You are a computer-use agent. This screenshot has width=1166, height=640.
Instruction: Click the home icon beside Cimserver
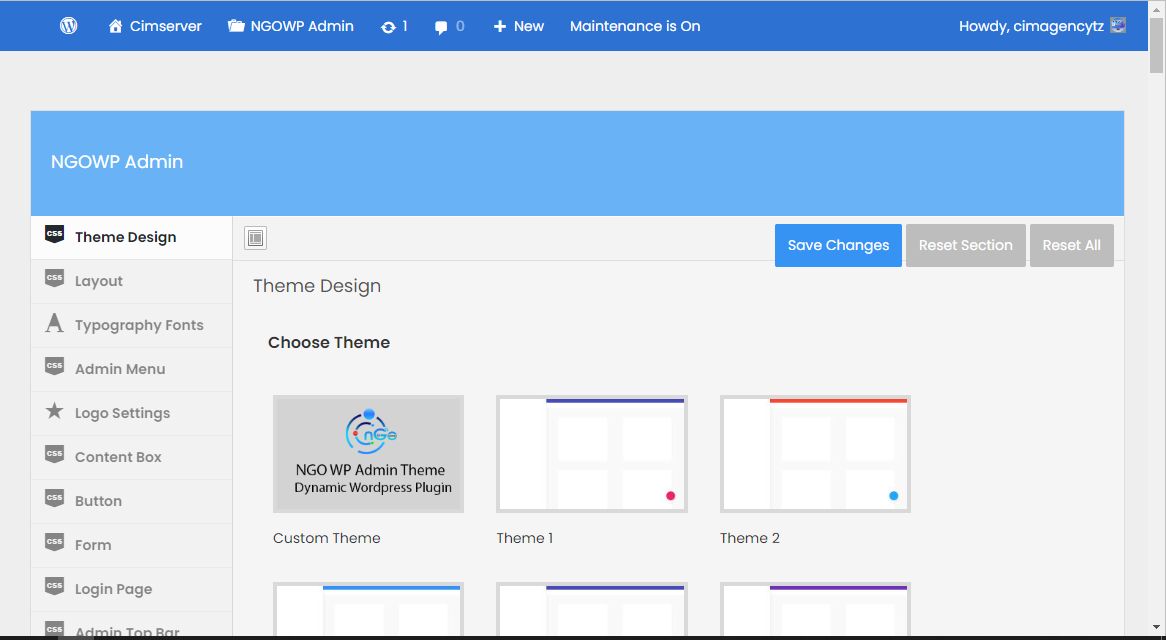click(115, 26)
